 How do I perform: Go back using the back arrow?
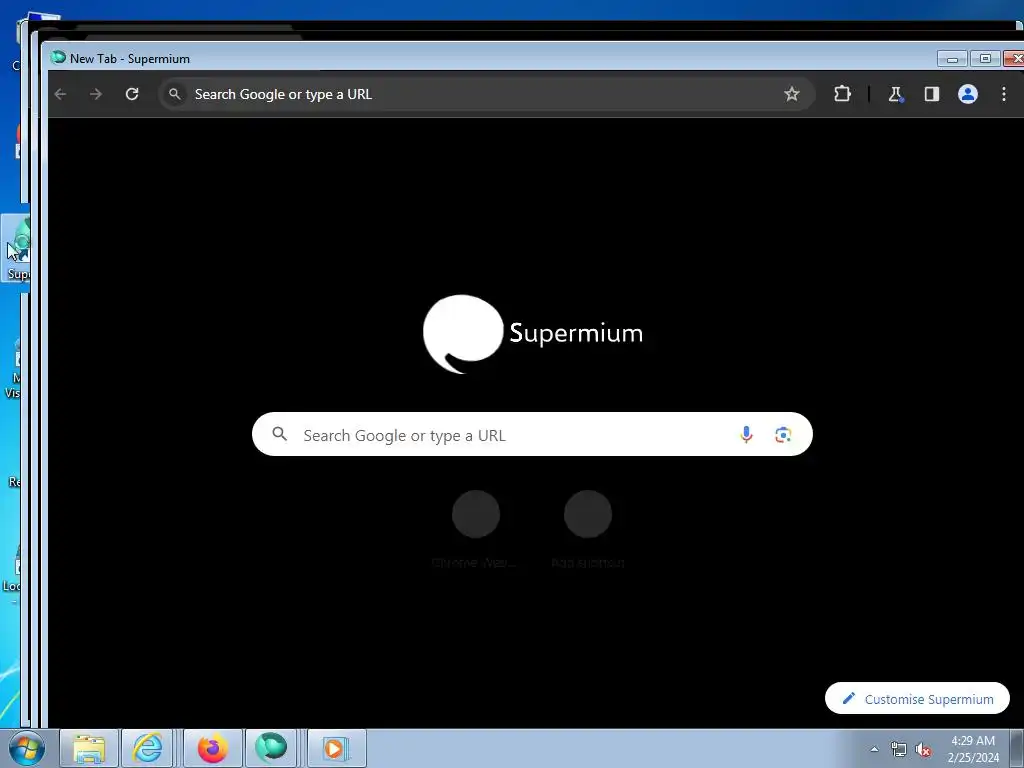pos(61,94)
